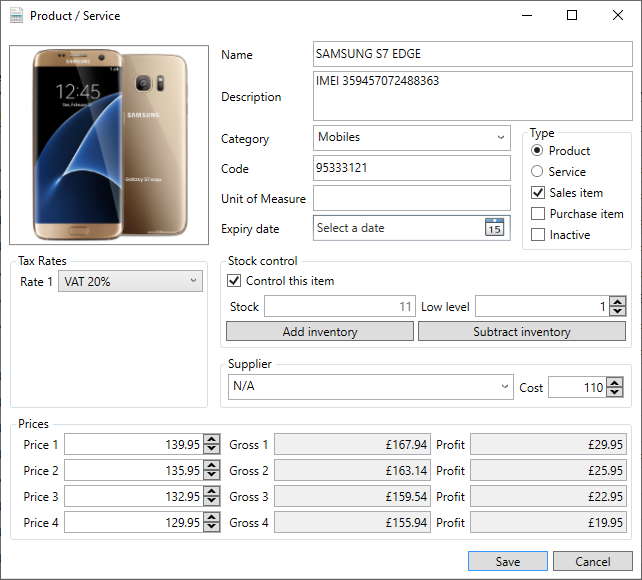Decrease Price 2 with down arrow

click(x=211, y=475)
